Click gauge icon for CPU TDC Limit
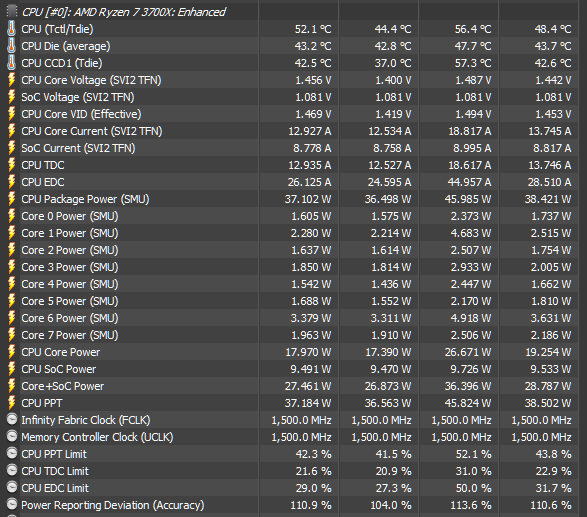The width and height of the screenshot is (587, 517). click(12, 470)
